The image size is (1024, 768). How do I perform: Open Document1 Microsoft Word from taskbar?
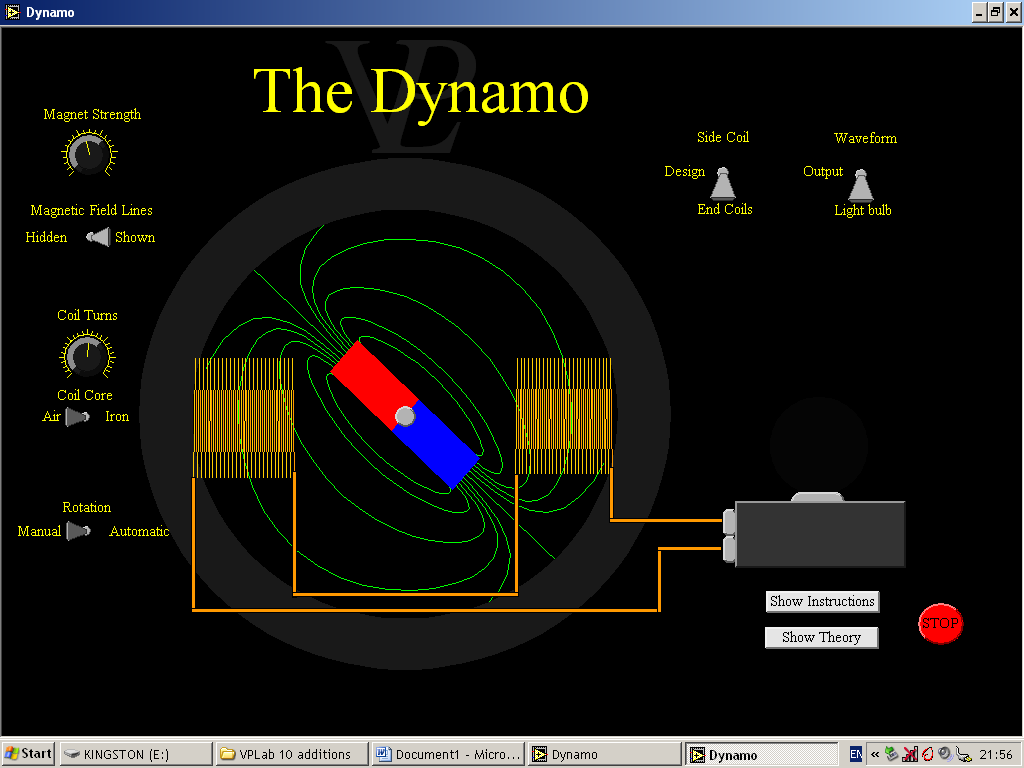[448, 754]
